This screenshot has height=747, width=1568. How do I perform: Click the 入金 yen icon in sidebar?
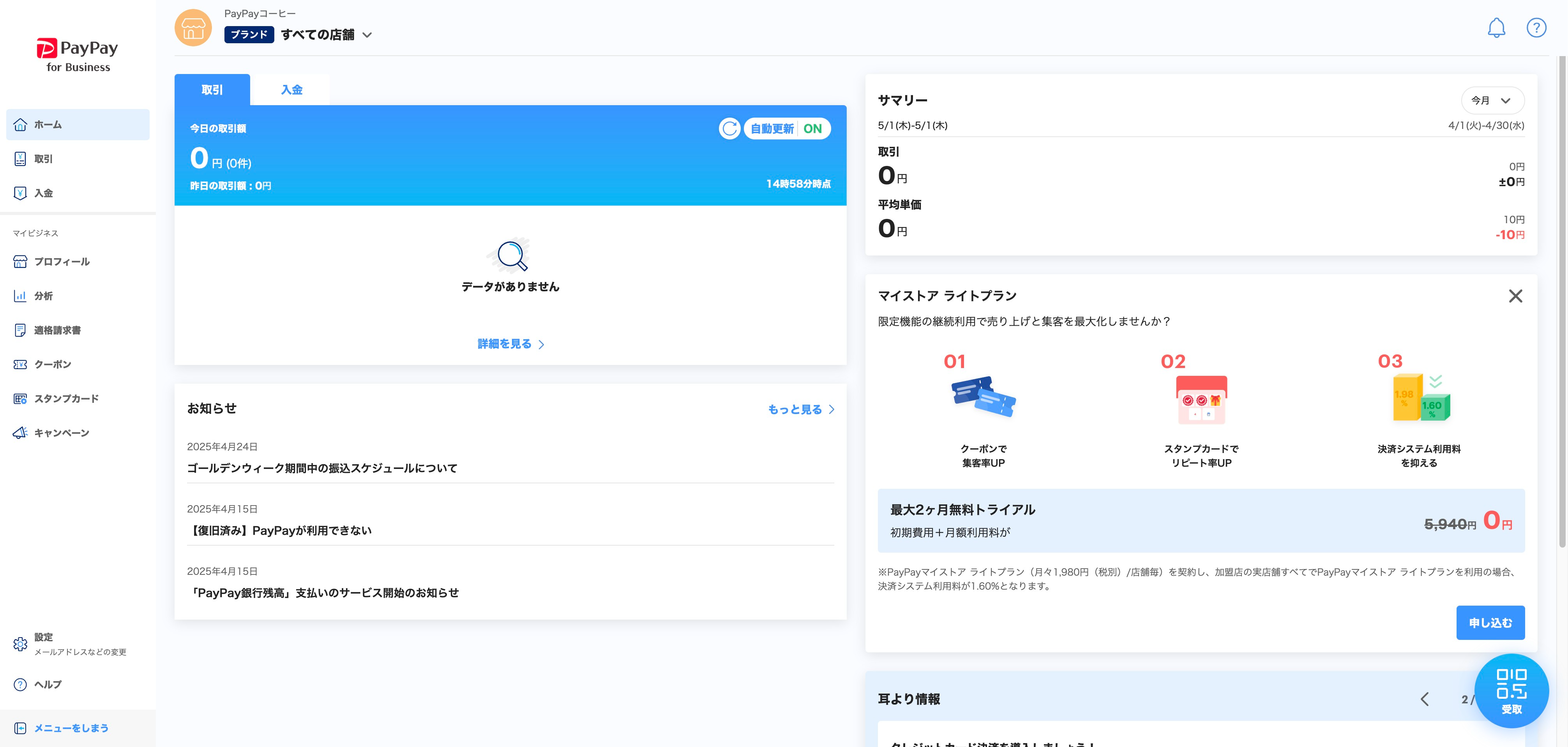20,193
